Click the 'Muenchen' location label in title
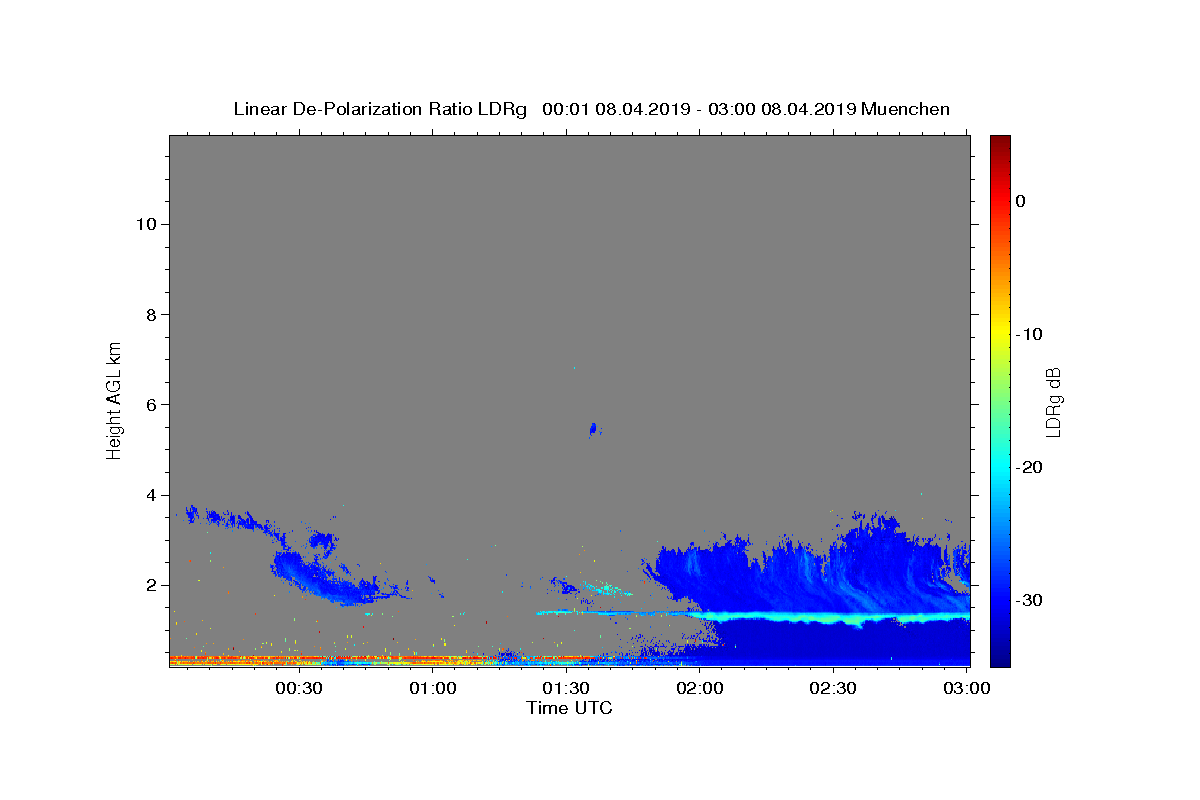The width and height of the screenshot is (1200, 800). click(x=905, y=109)
